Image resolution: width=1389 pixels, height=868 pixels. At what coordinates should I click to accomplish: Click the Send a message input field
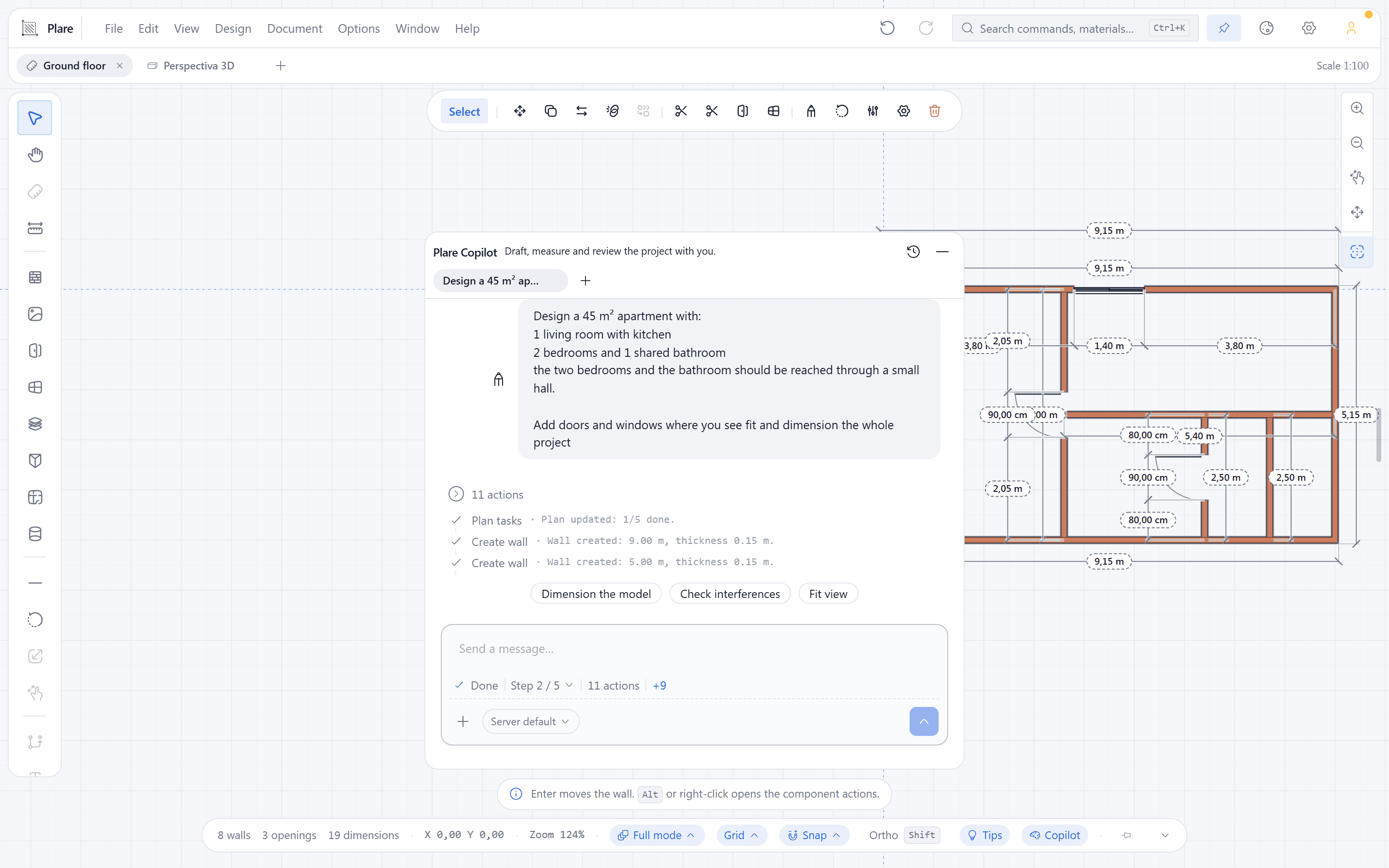[694, 649]
